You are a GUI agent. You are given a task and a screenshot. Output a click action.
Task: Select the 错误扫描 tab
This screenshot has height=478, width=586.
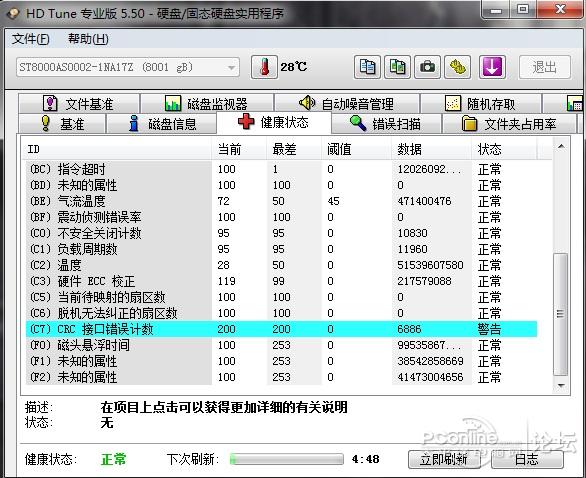[386, 124]
